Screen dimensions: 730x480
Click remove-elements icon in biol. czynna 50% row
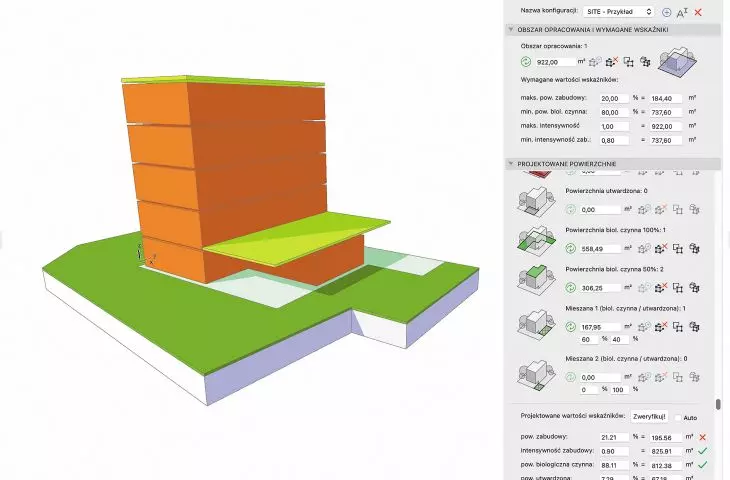coord(661,288)
